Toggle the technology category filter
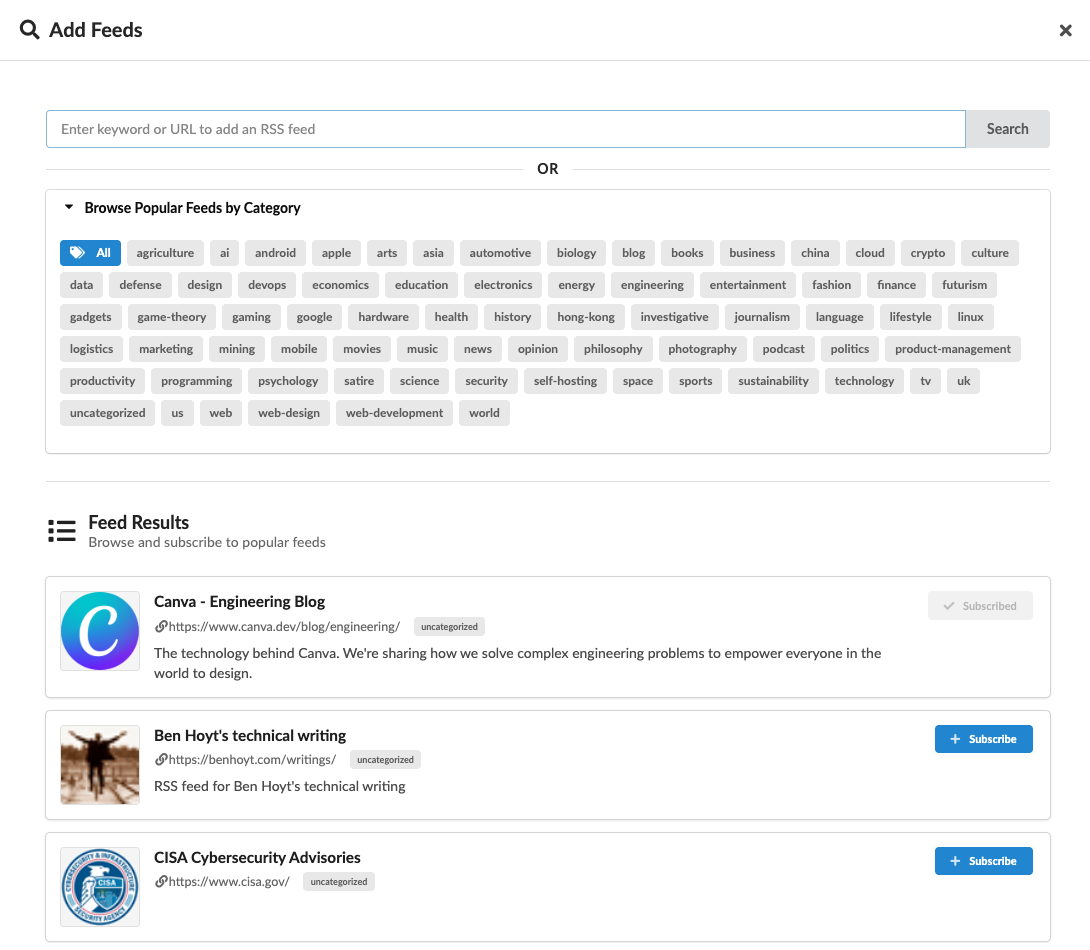 864,380
